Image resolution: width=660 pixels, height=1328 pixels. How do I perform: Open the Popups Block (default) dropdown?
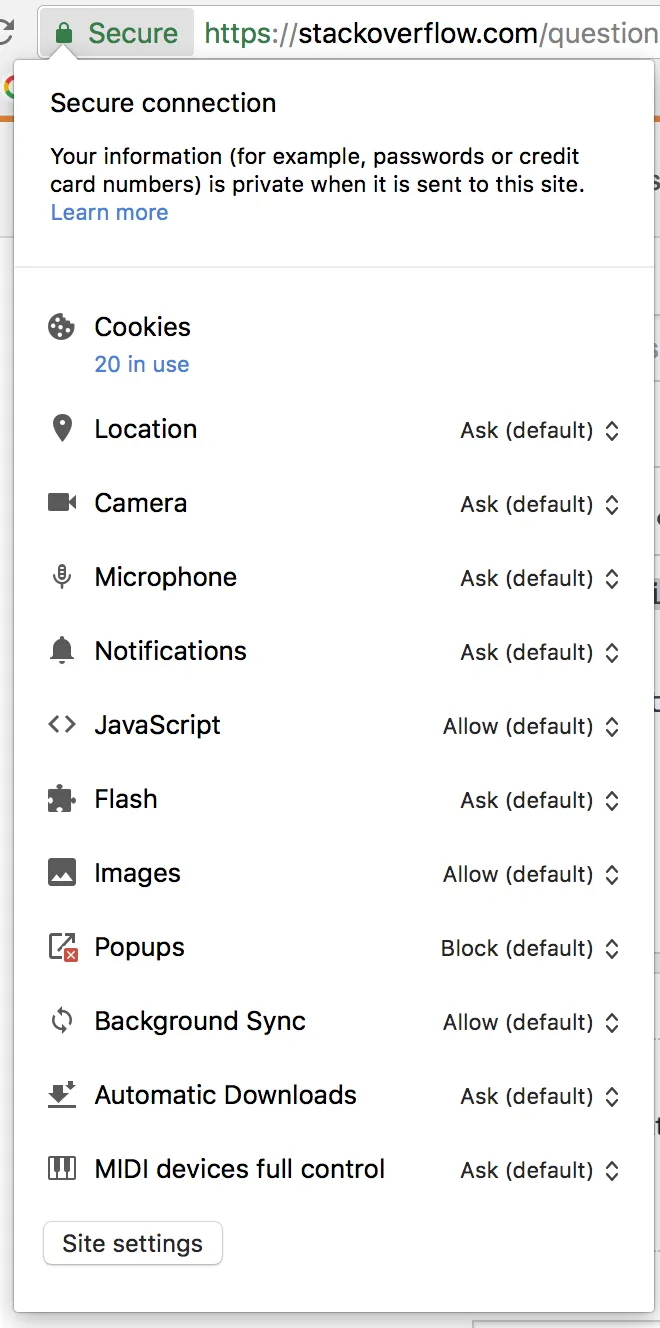pos(530,949)
